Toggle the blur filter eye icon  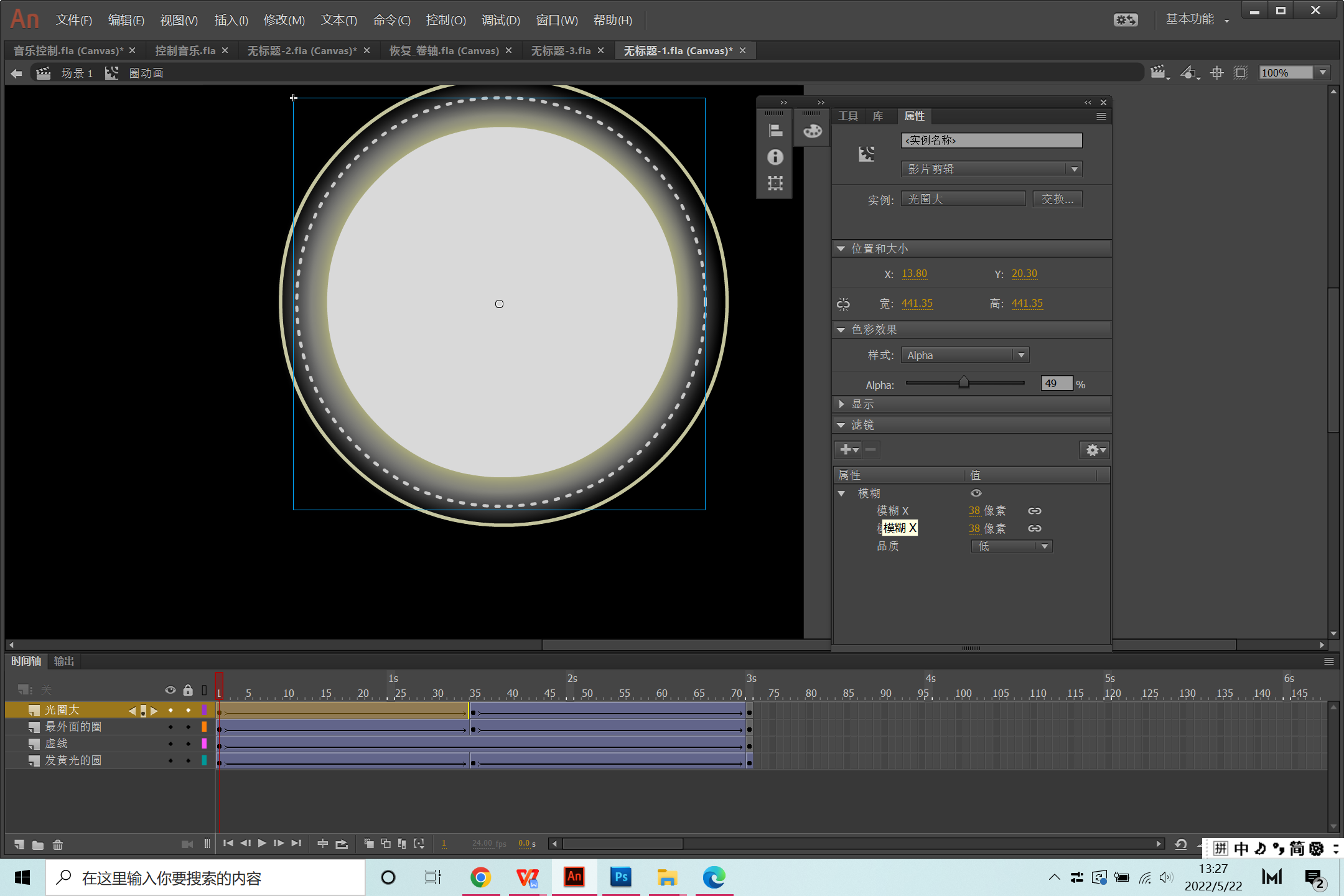click(976, 493)
